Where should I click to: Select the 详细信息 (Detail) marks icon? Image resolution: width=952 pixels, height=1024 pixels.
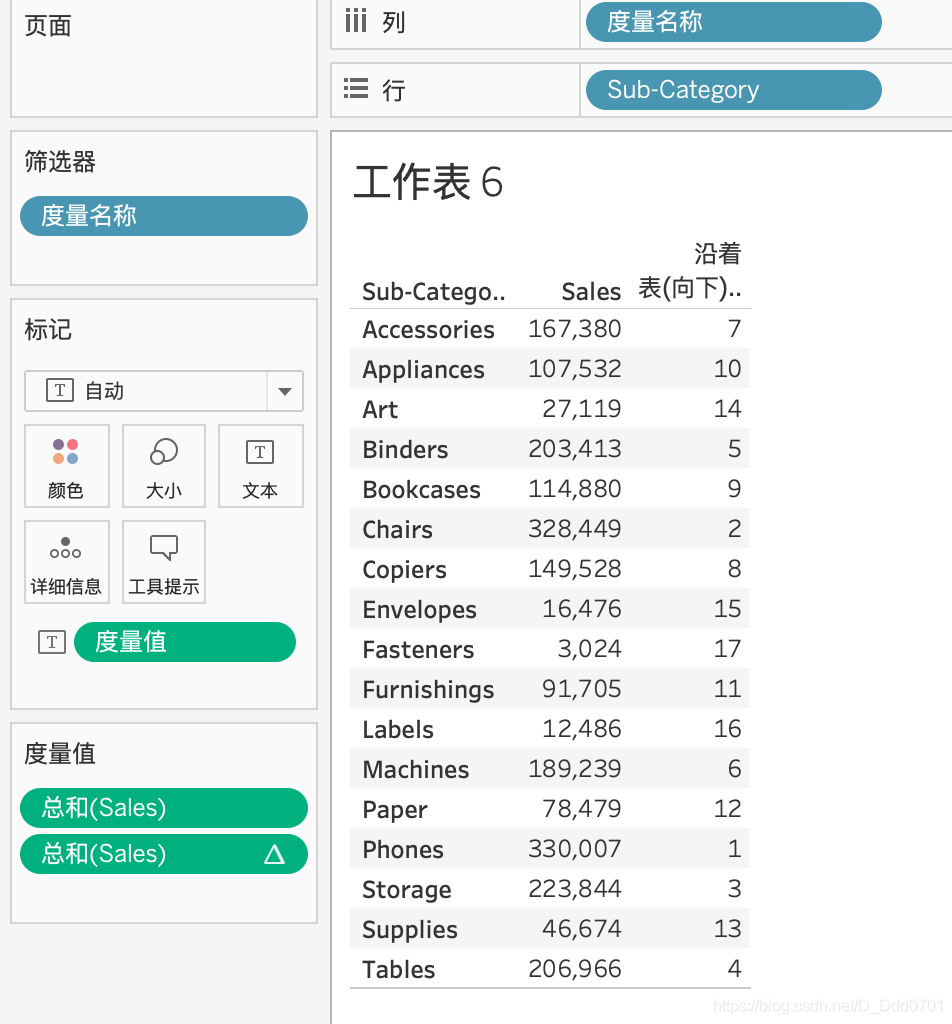tap(66, 561)
